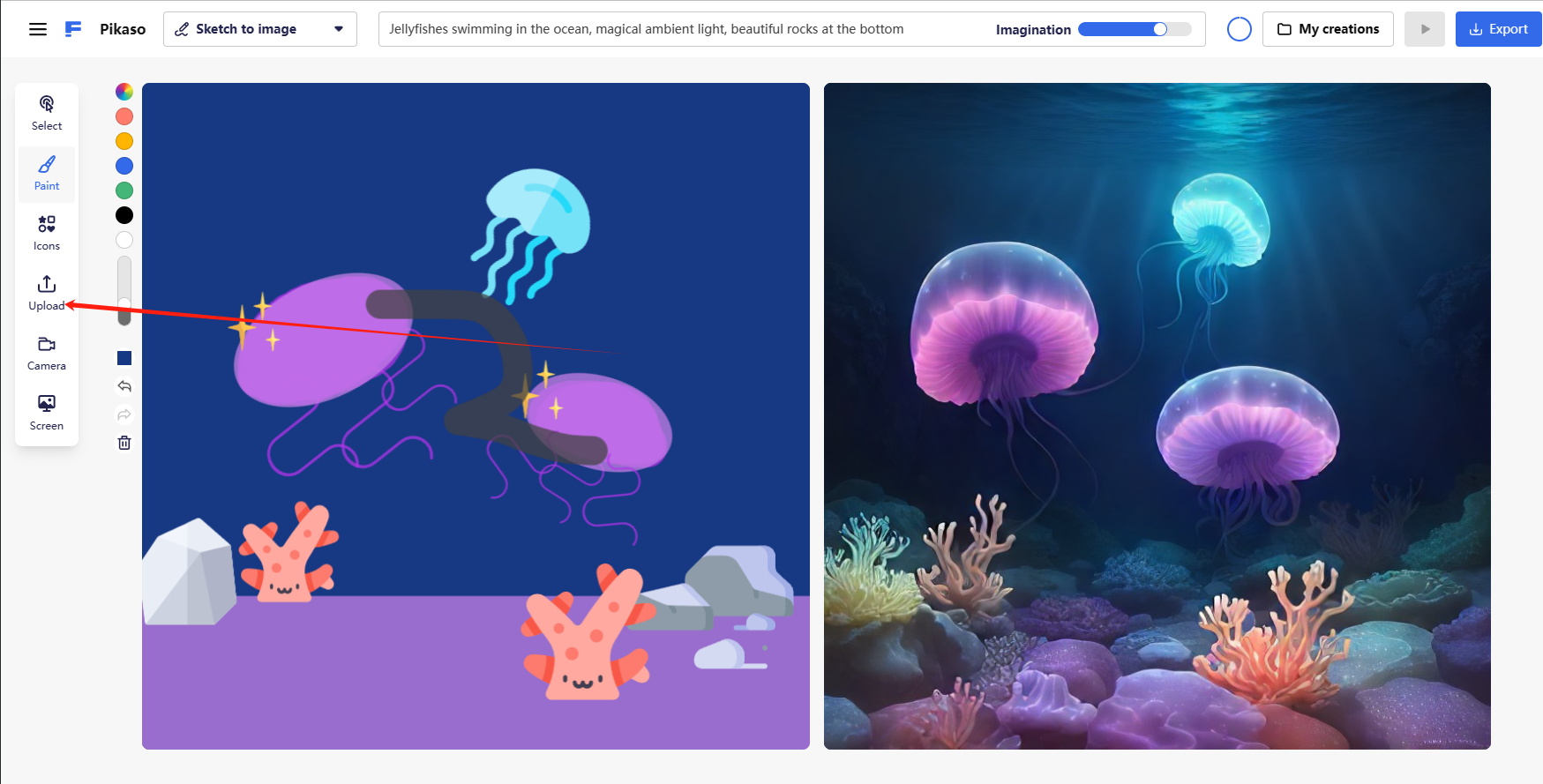Viewport: 1543px width, 784px height.
Task: Select the Screen capture tool
Action: click(47, 414)
